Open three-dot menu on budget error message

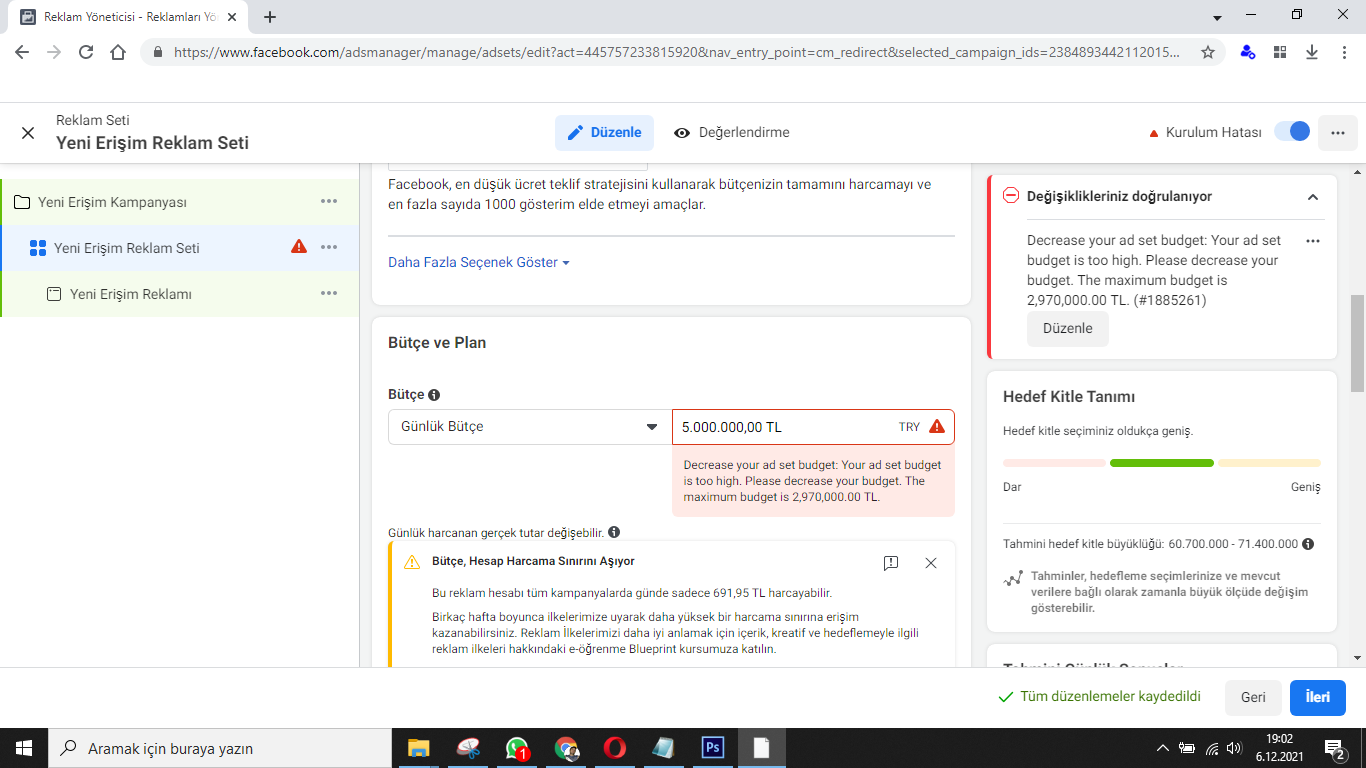[x=1313, y=241]
